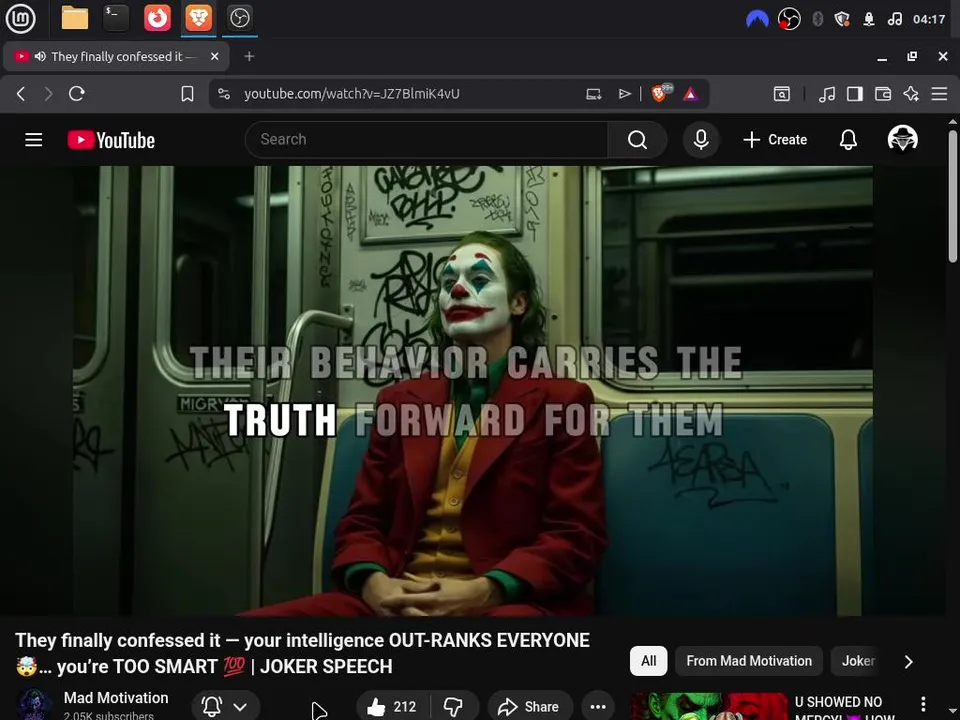Launch the file manager from the panel
The image size is (960, 720).
coord(75,18)
